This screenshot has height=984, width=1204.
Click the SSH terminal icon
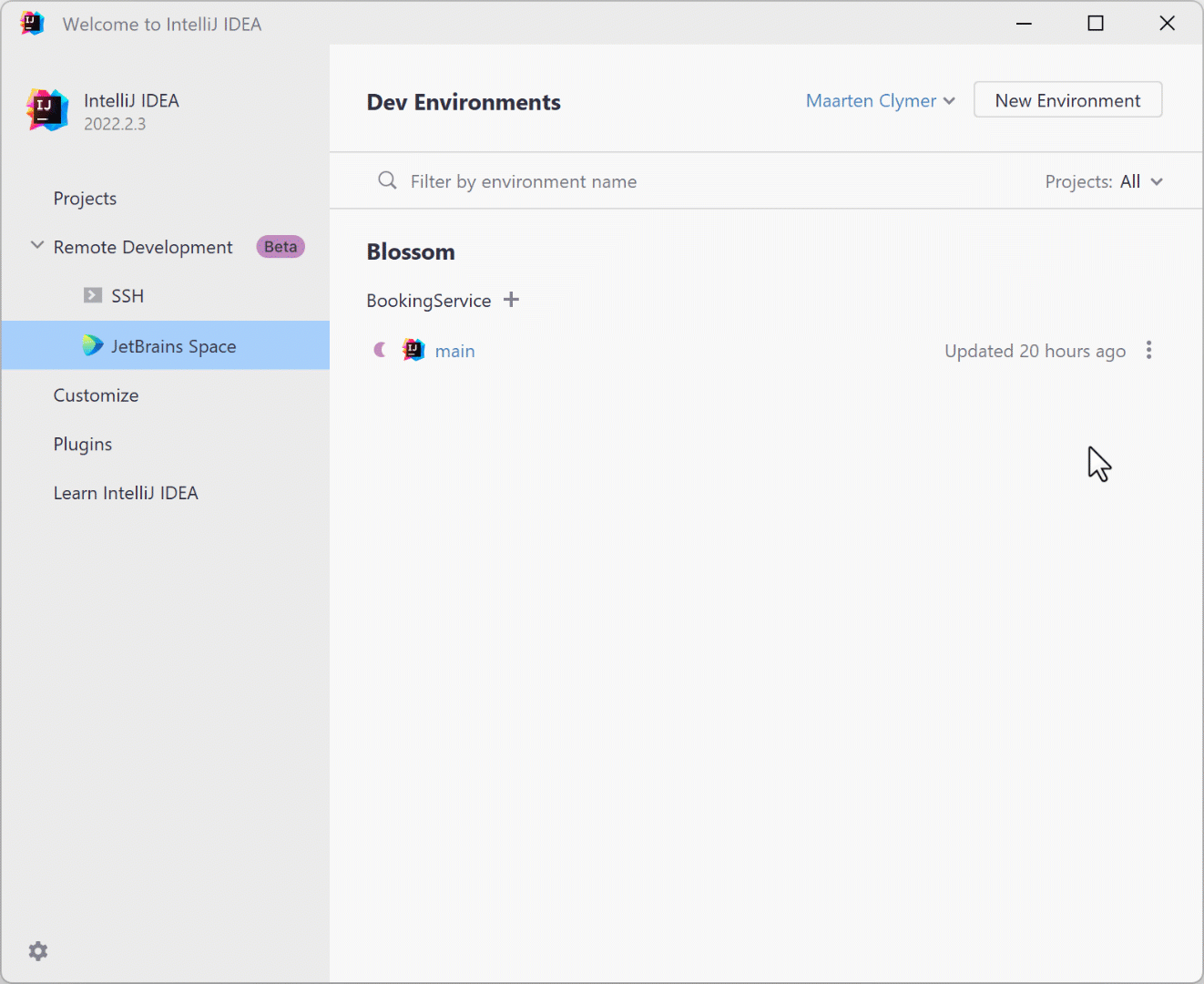coord(93,295)
